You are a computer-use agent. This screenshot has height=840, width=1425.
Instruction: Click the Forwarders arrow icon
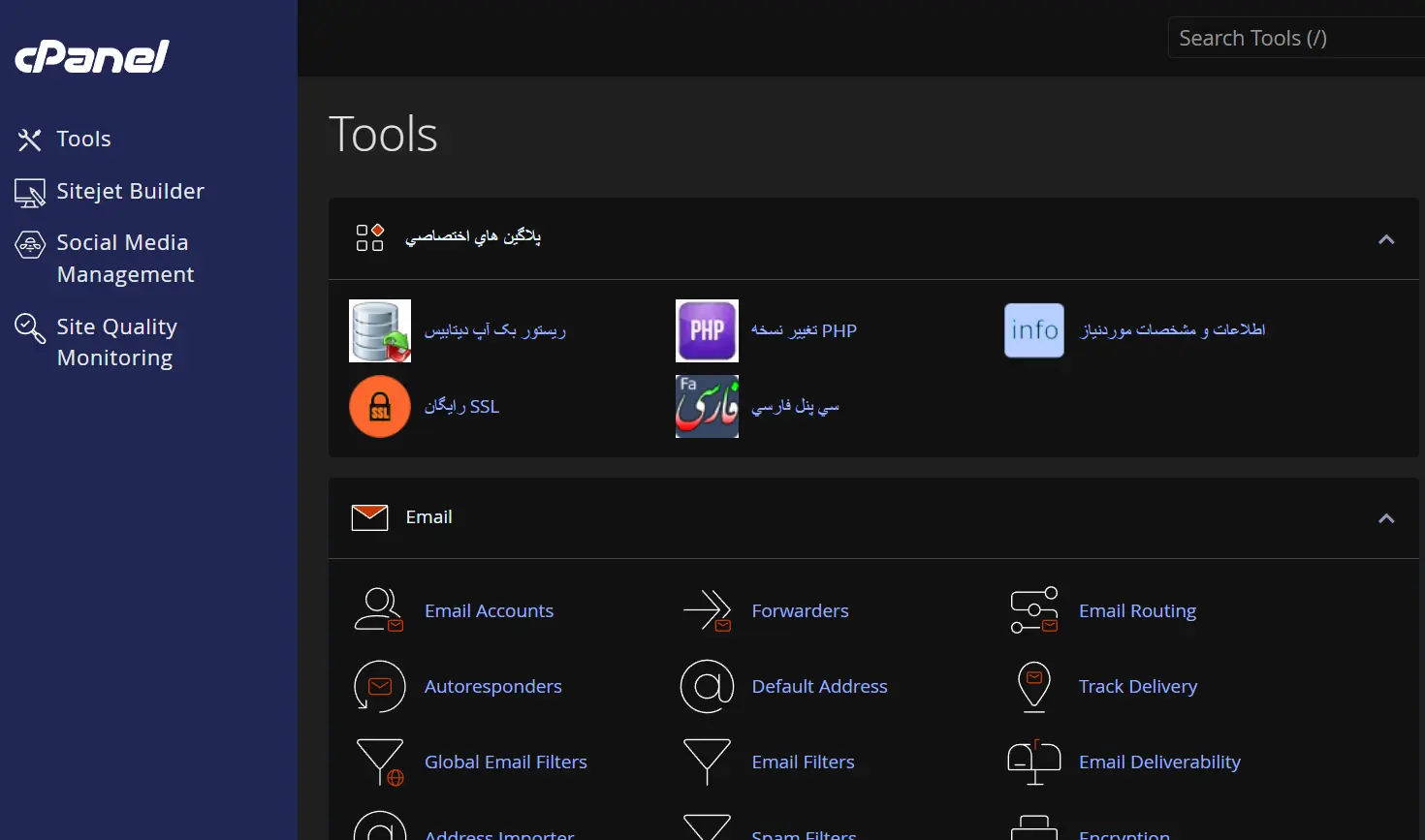[707, 610]
